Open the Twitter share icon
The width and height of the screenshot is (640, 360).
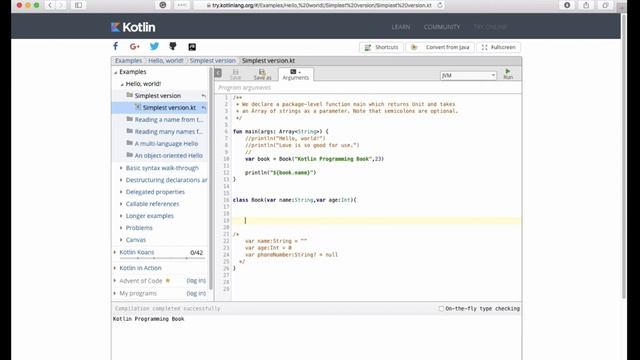pos(154,47)
